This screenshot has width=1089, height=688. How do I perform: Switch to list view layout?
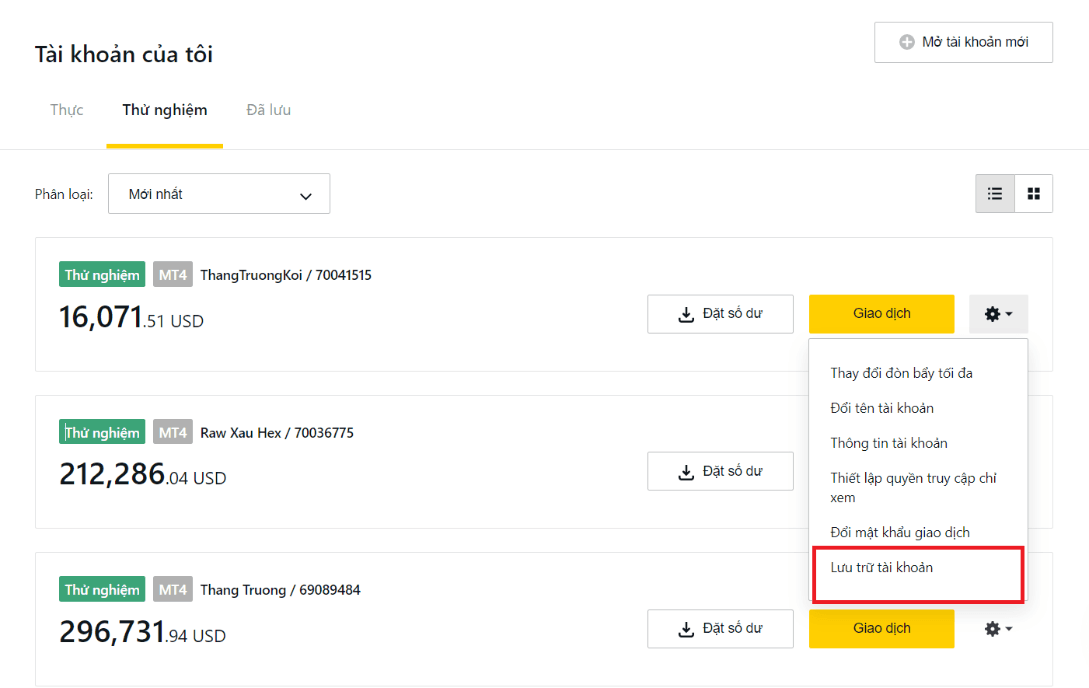[995, 194]
